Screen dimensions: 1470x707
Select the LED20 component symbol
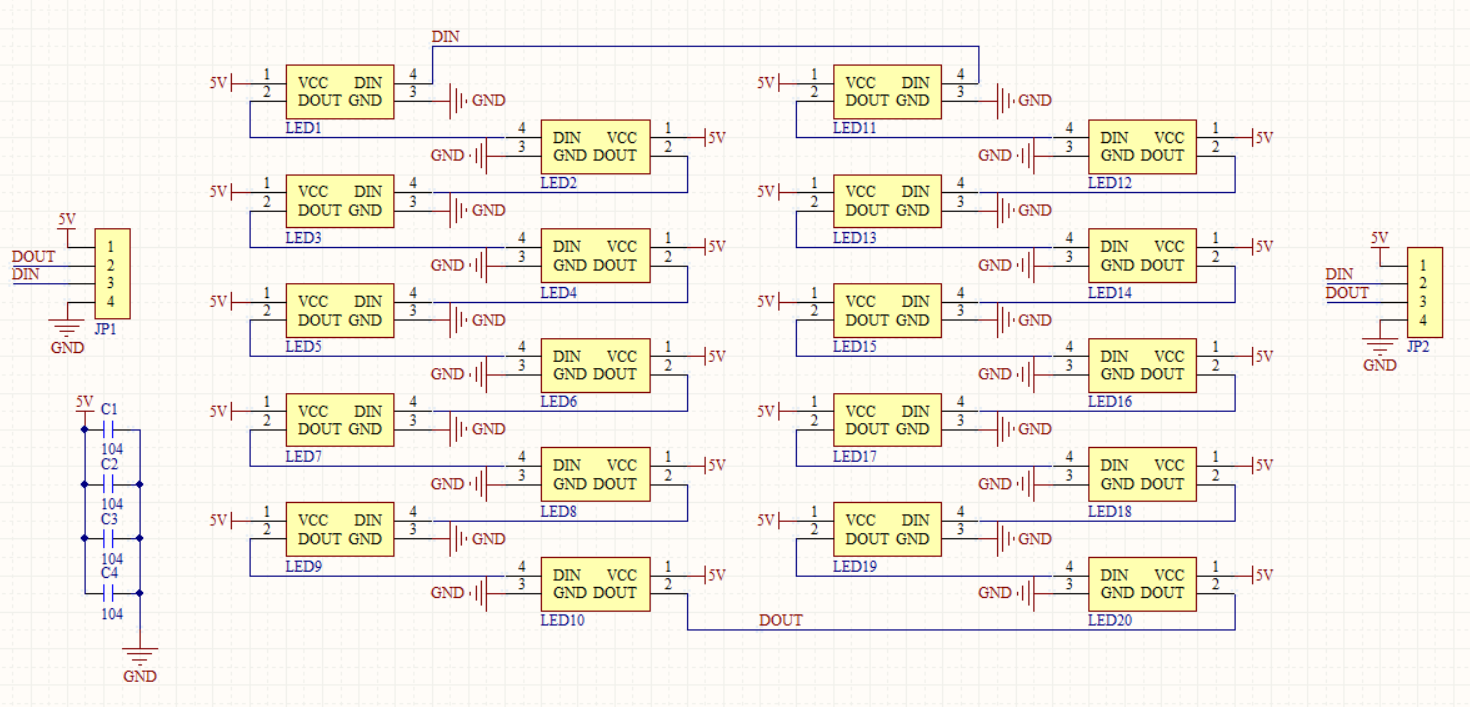pos(1143,585)
